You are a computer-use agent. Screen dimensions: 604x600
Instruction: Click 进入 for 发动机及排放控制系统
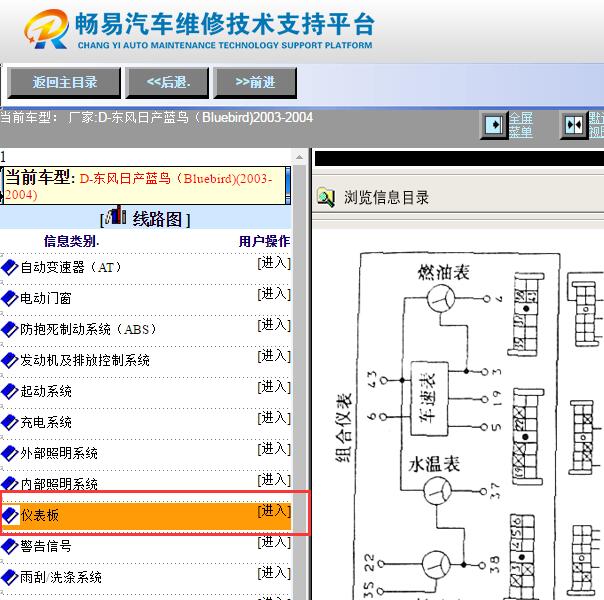[274, 356]
